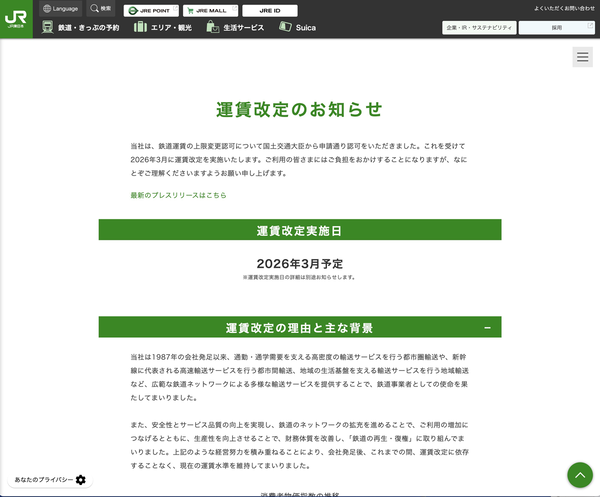Image resolution: width=600 pixels, height=497 pixels.
Task: Open the JRE ID button
Action: click(270, 11)
